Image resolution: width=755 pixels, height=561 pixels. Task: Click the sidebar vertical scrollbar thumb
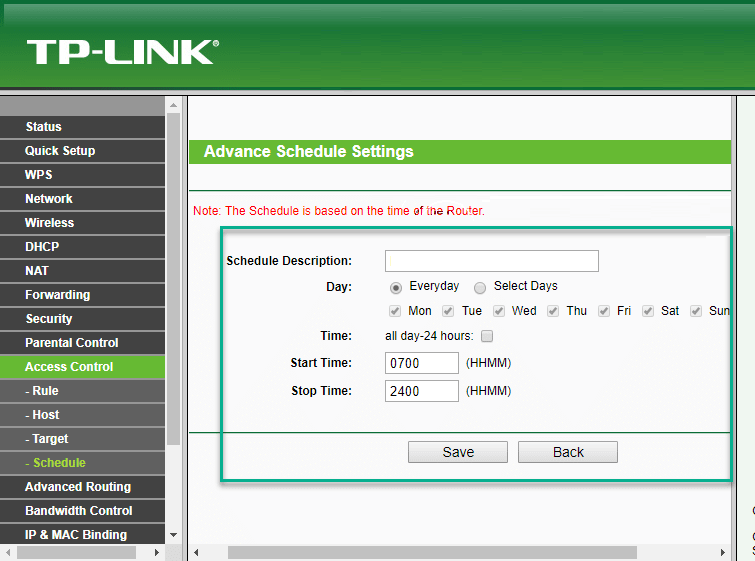pos(174,279)
